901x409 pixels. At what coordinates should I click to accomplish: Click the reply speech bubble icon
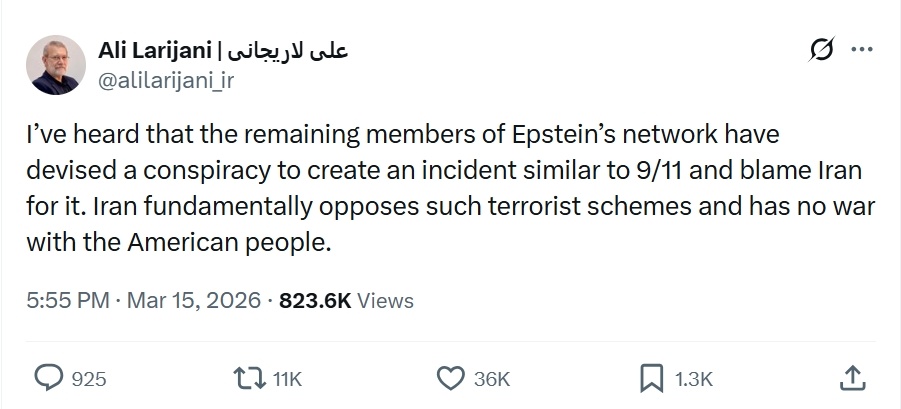click(49, 377)
